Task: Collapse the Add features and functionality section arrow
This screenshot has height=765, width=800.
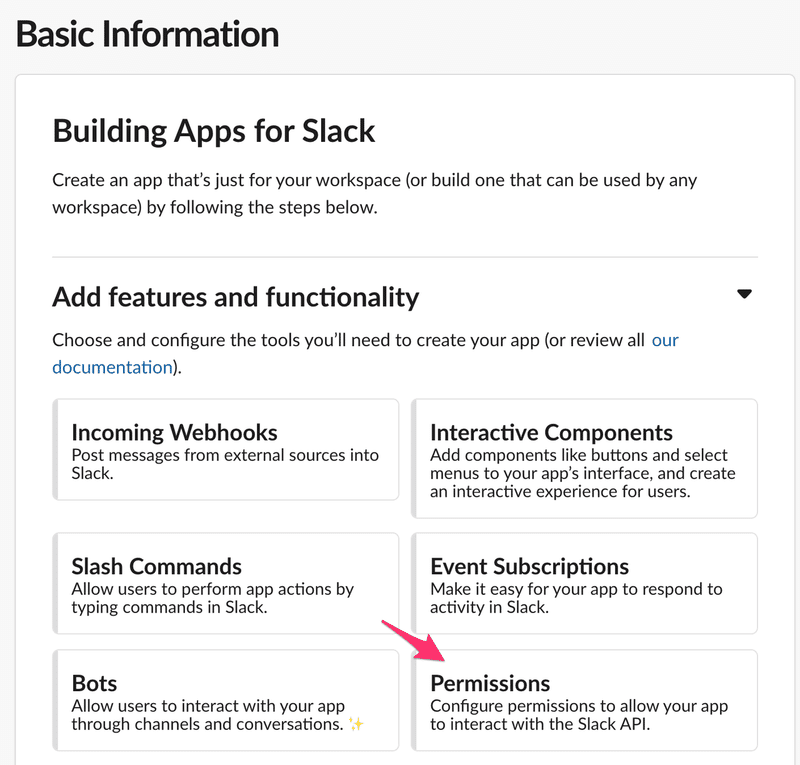Action: click(x=744, y=294)
